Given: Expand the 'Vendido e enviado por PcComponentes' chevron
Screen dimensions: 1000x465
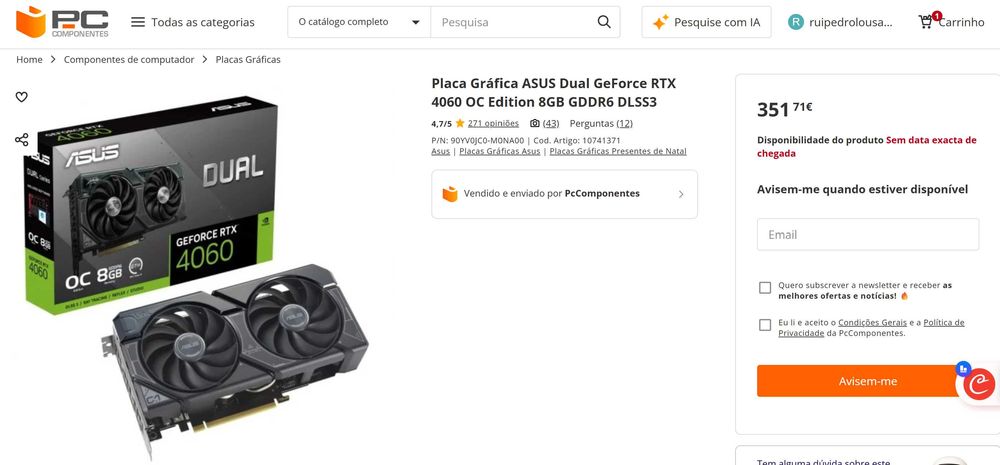Looking at the screenshot, I should tap(680, 194).
